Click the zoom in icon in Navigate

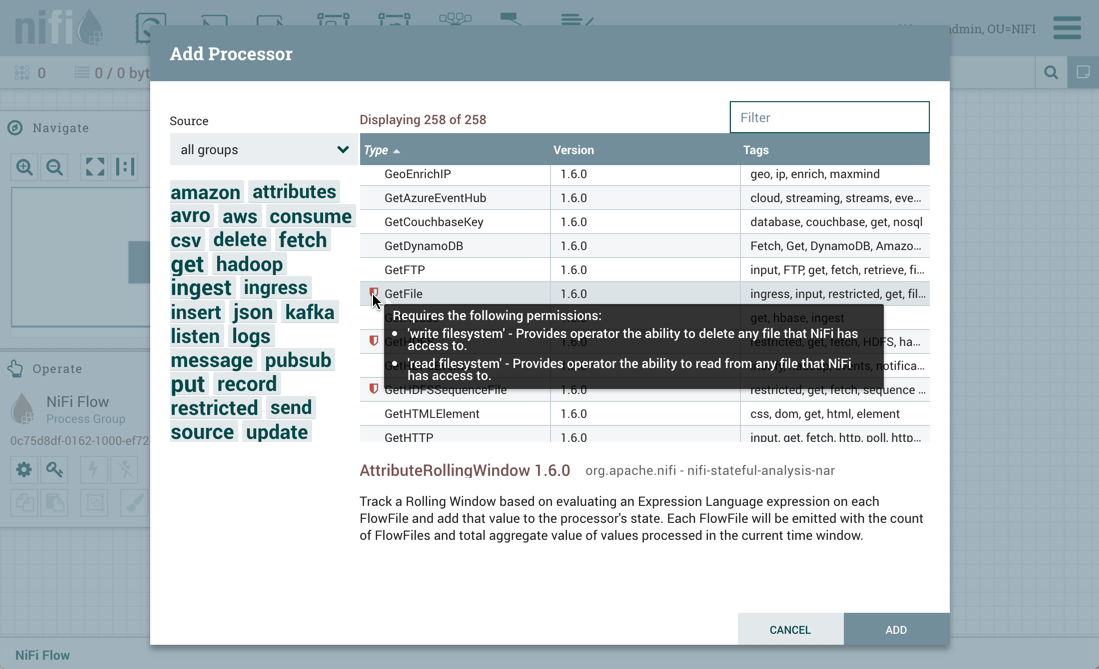point(24,168)
